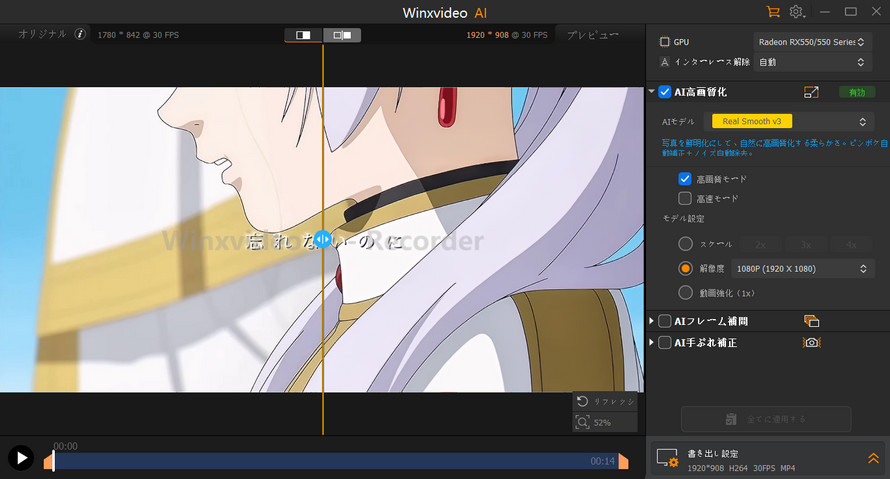This screenshot has width=890, height=479.
Task: Play the video preview
Action: (x=21, y=457)
